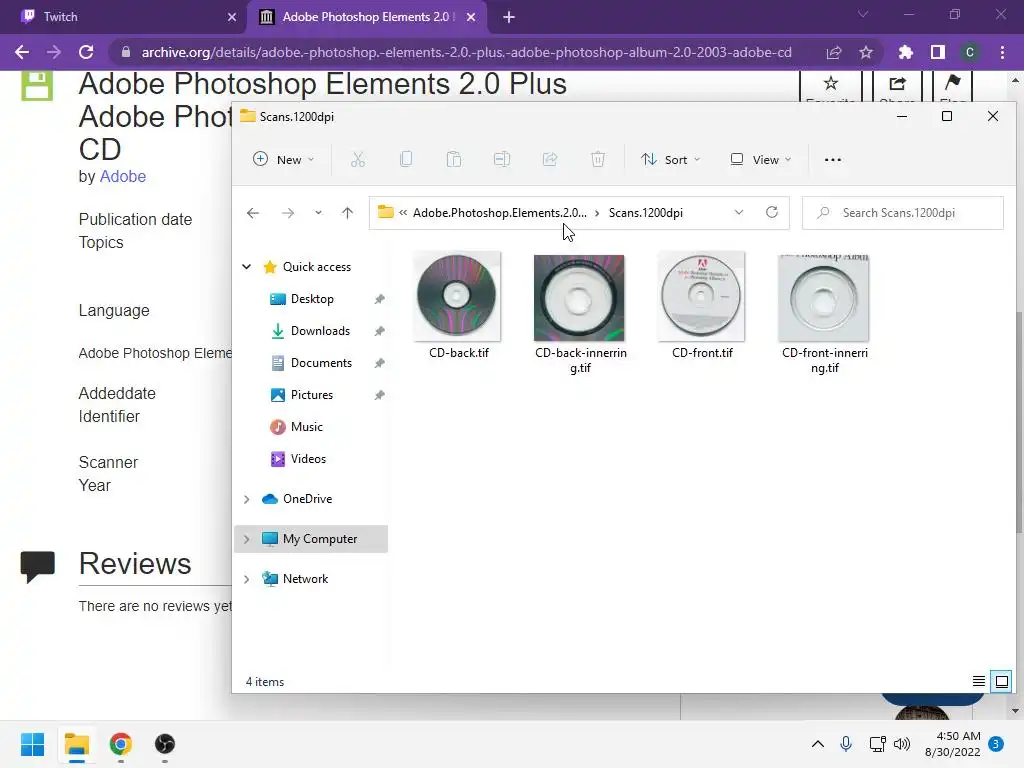This screenshot has height=768, width=1024.
Task: Click the Share button on archive page
Action: point(897,86)
